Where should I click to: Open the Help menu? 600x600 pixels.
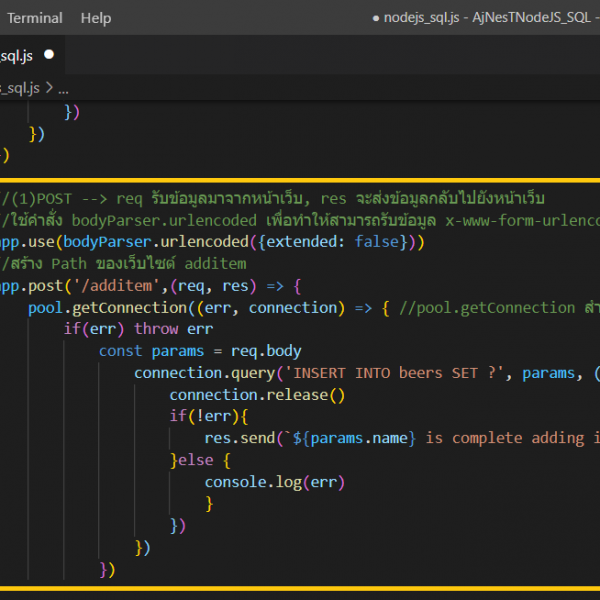click(96, 18)
